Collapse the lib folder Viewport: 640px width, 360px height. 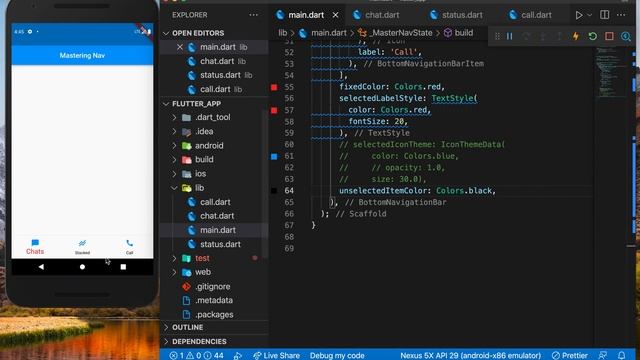[x=174, y=188]
